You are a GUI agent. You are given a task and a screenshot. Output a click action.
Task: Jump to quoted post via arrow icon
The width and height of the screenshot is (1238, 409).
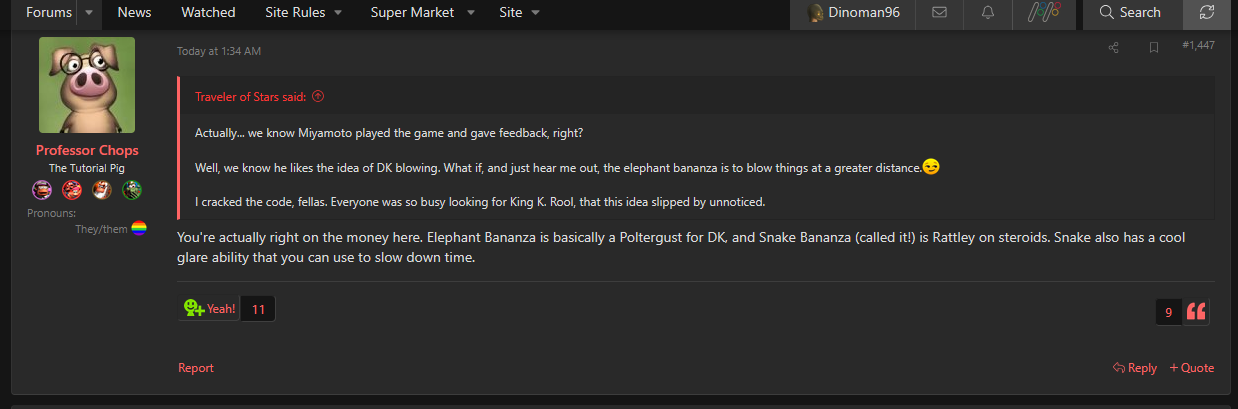click(x=318, y=97)
